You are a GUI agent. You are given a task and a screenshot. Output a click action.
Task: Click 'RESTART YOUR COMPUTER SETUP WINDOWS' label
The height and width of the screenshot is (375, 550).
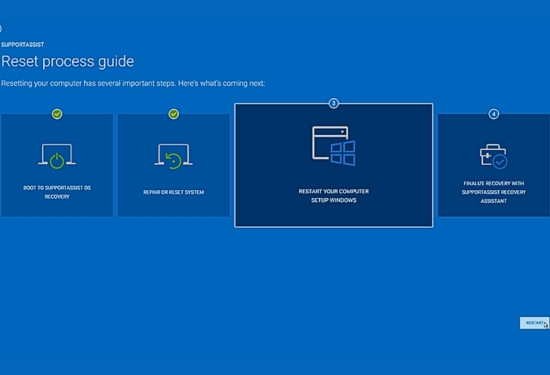334,196
